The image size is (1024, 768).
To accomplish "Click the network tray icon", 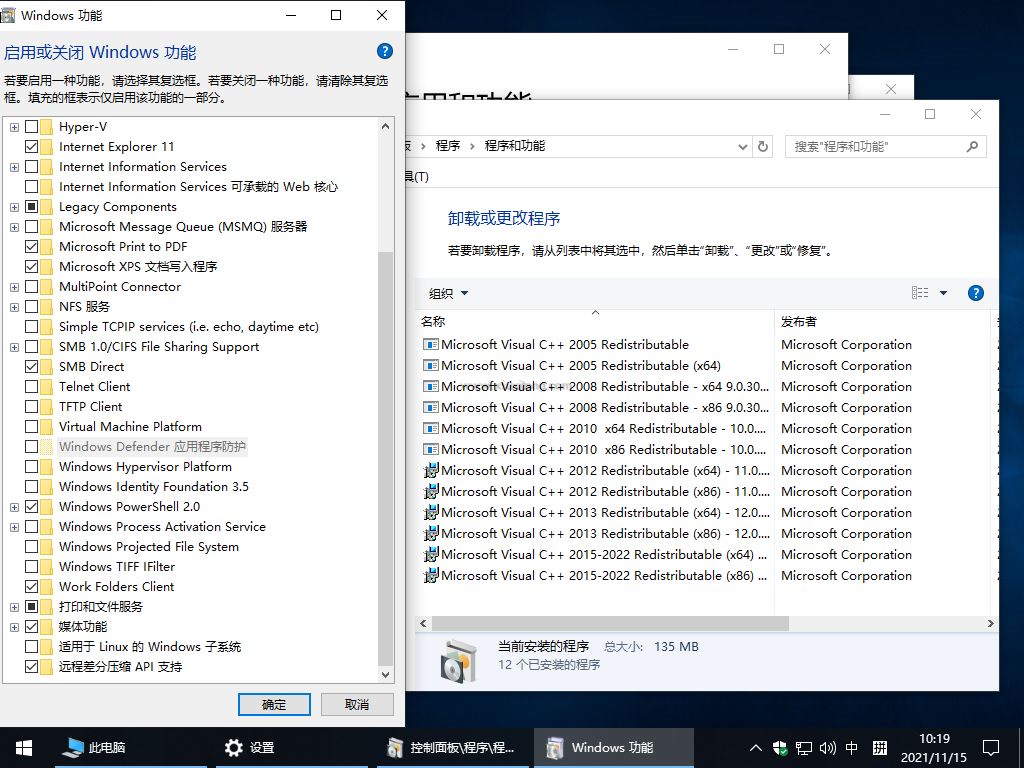I will [804, 748].
